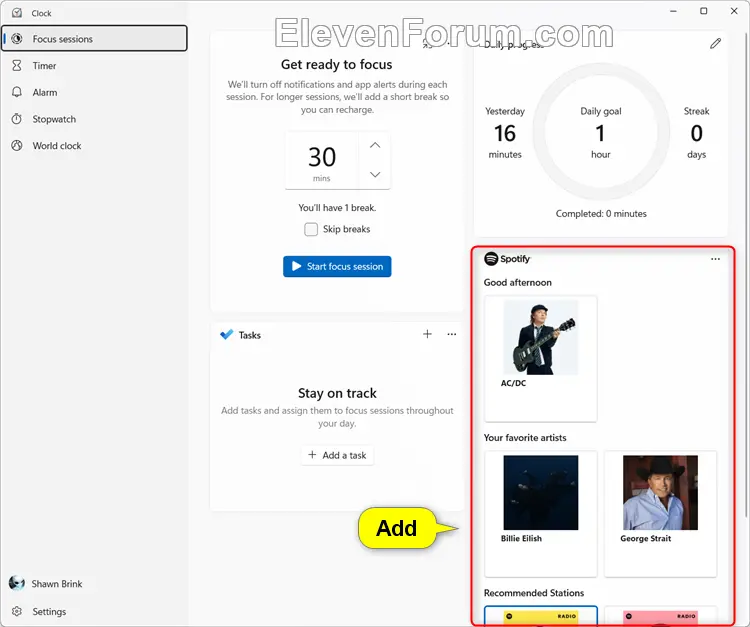Viewport: 750px width, 627px height.
Task: Click Shawn Brink profile avatar
Action: [x=17, y=583]
